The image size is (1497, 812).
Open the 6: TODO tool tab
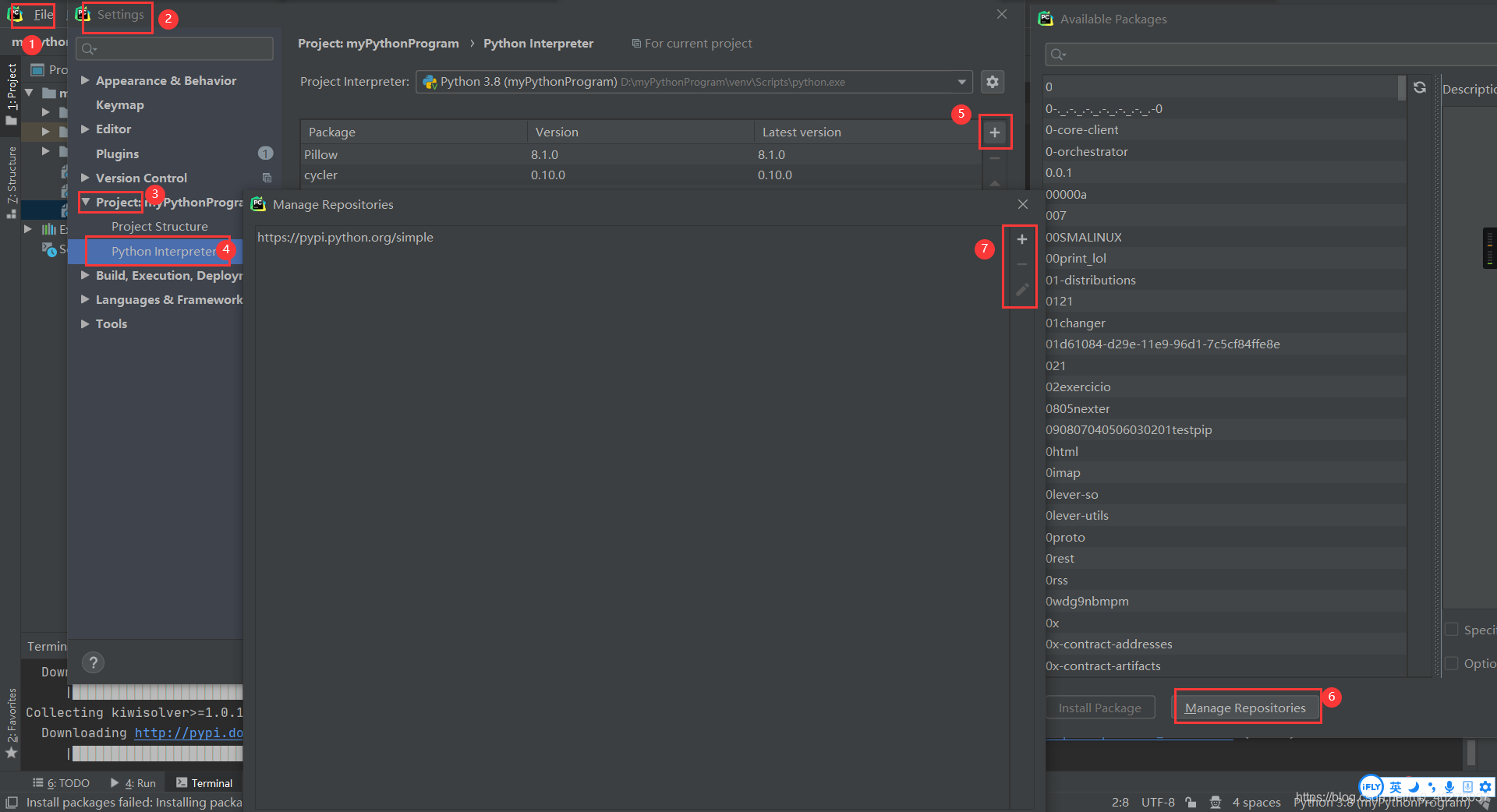[61, 783]
